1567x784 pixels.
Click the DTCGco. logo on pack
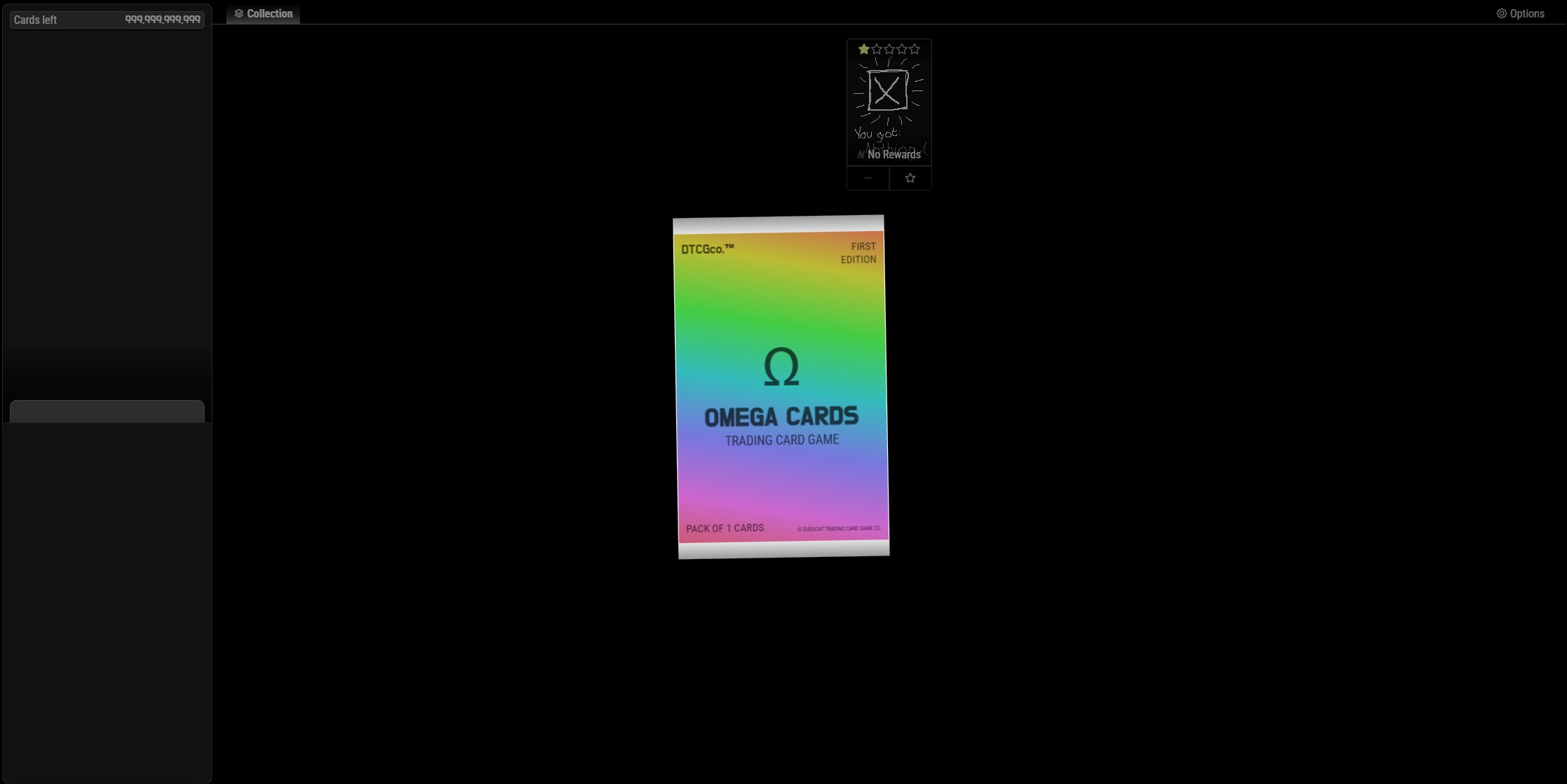pos(708,249)
